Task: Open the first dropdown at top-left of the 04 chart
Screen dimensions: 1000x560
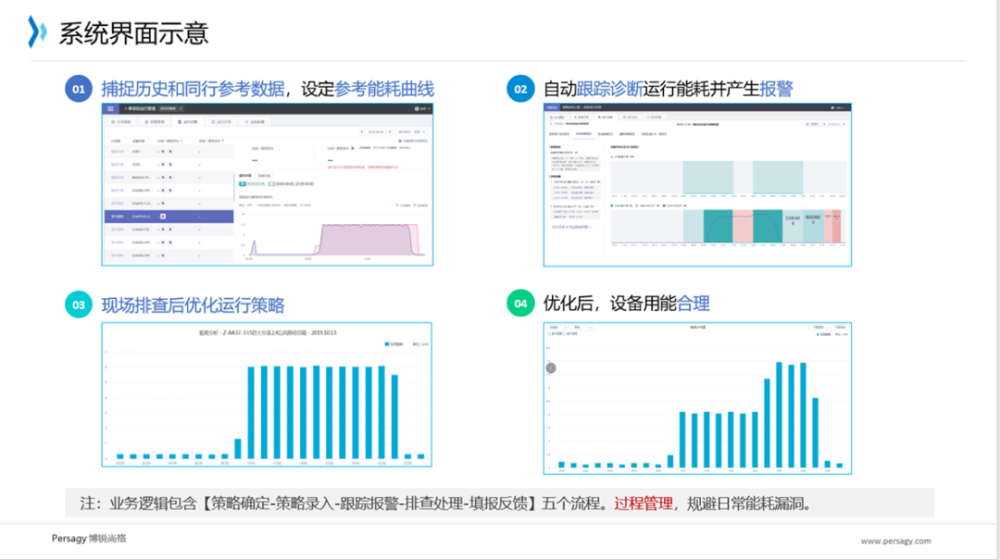Action: (x=557, y=327)
